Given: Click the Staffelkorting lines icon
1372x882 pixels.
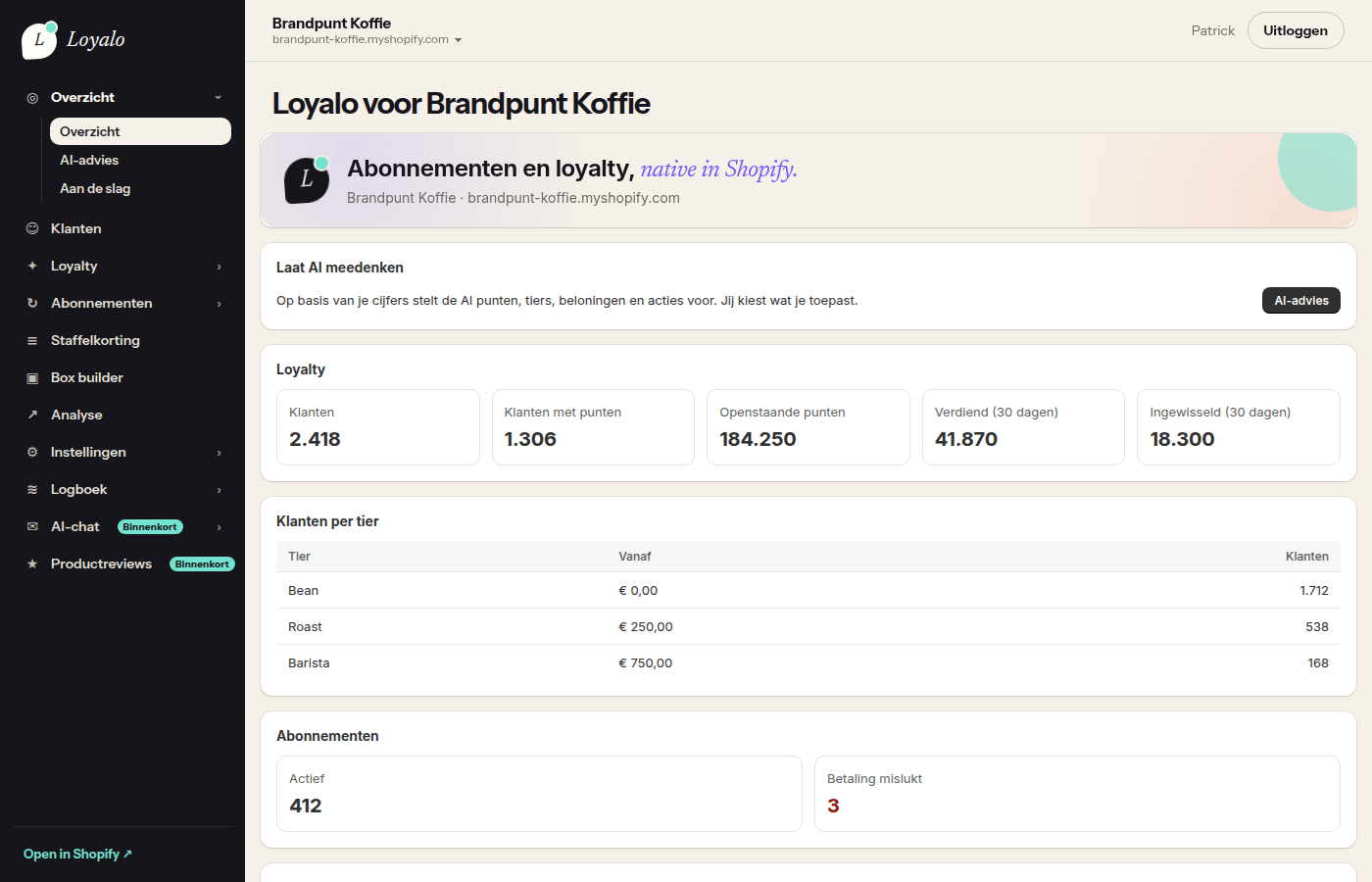Looking at the screenshot, I should [32, 340].
